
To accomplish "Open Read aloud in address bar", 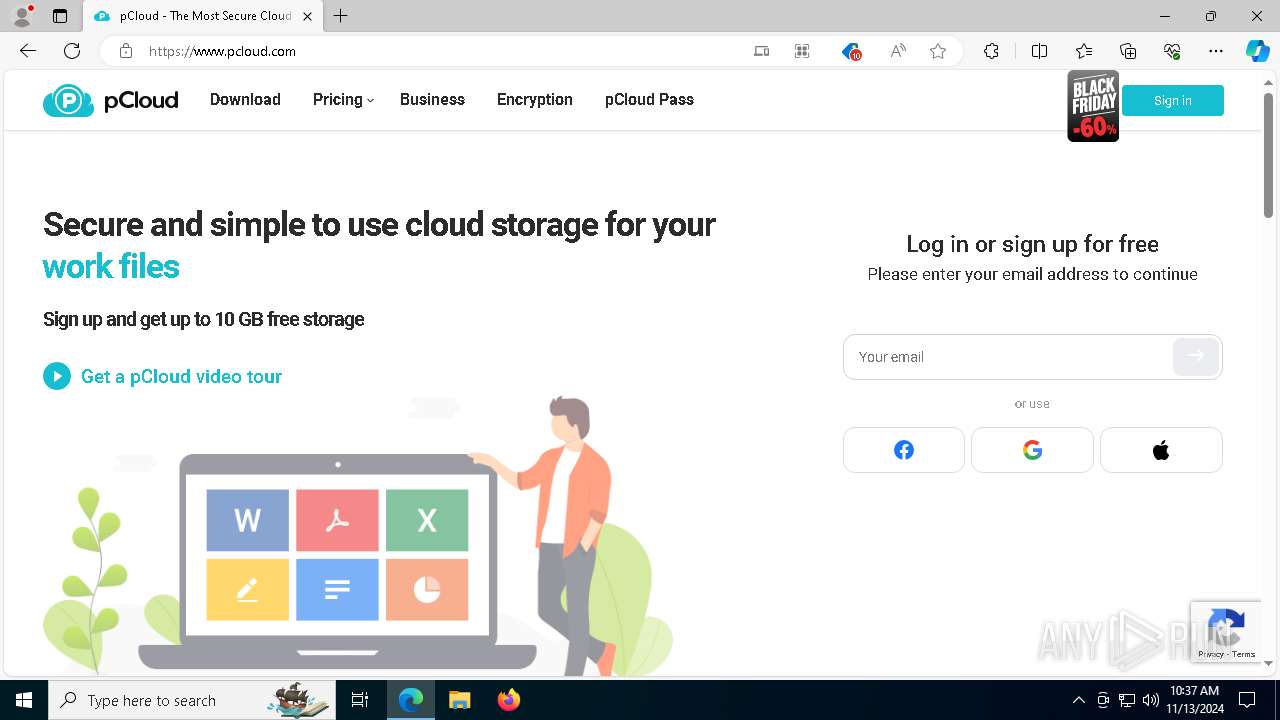I will (898, 51).
